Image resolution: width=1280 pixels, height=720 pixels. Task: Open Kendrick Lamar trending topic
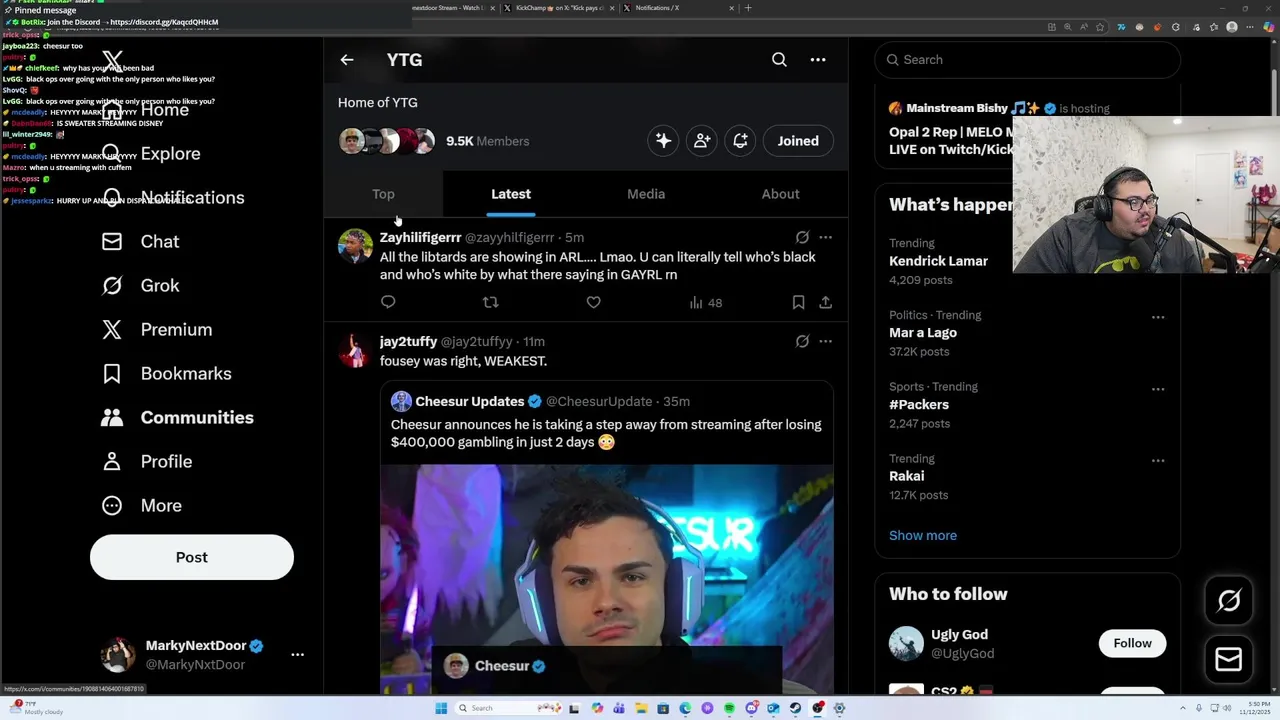(x=938, y=261)
